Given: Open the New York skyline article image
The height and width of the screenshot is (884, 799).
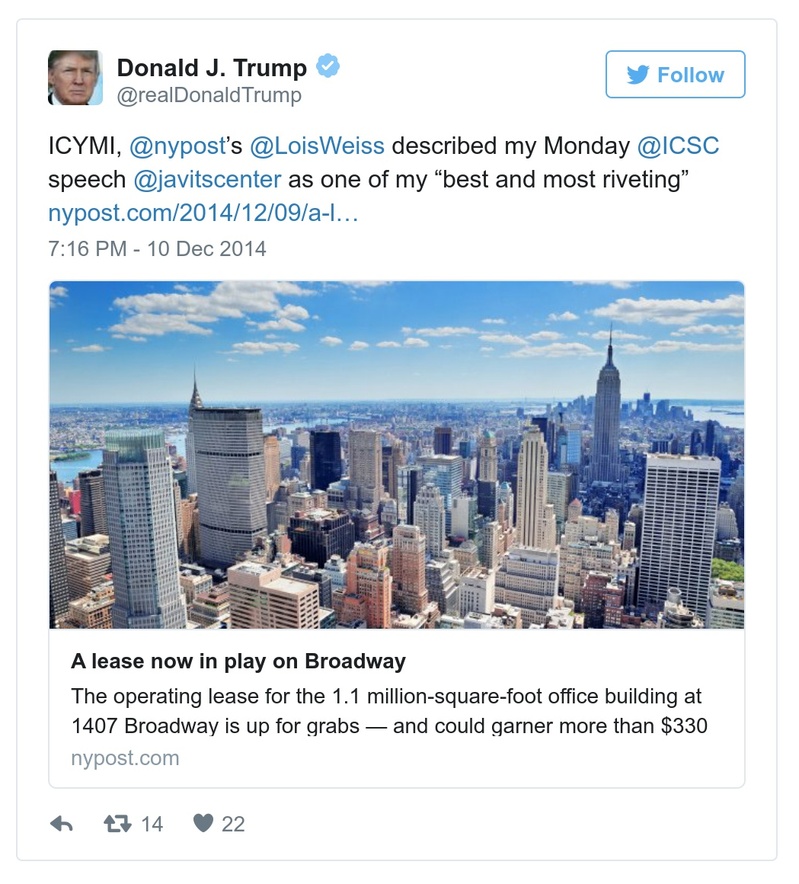Looking at the screenshot, I should click(x=395, y=455).
